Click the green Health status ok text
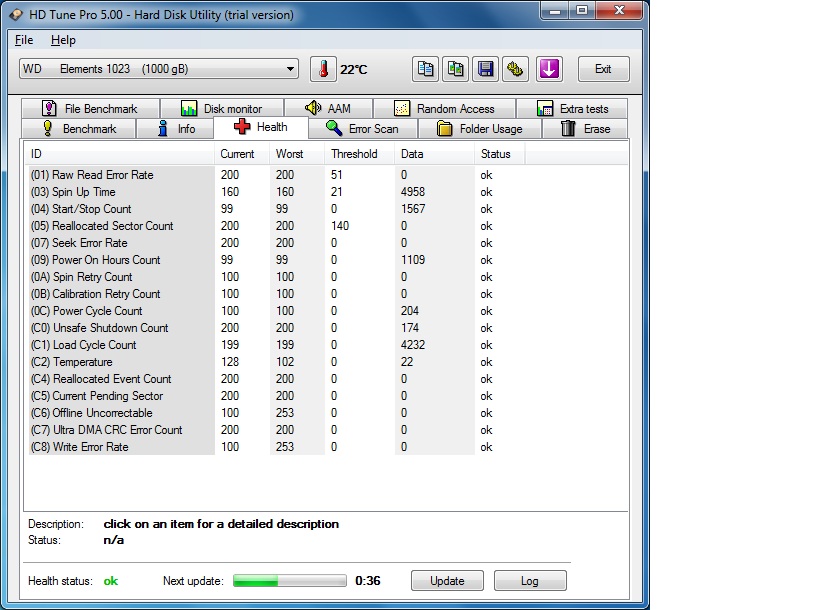 click(111, 581)
